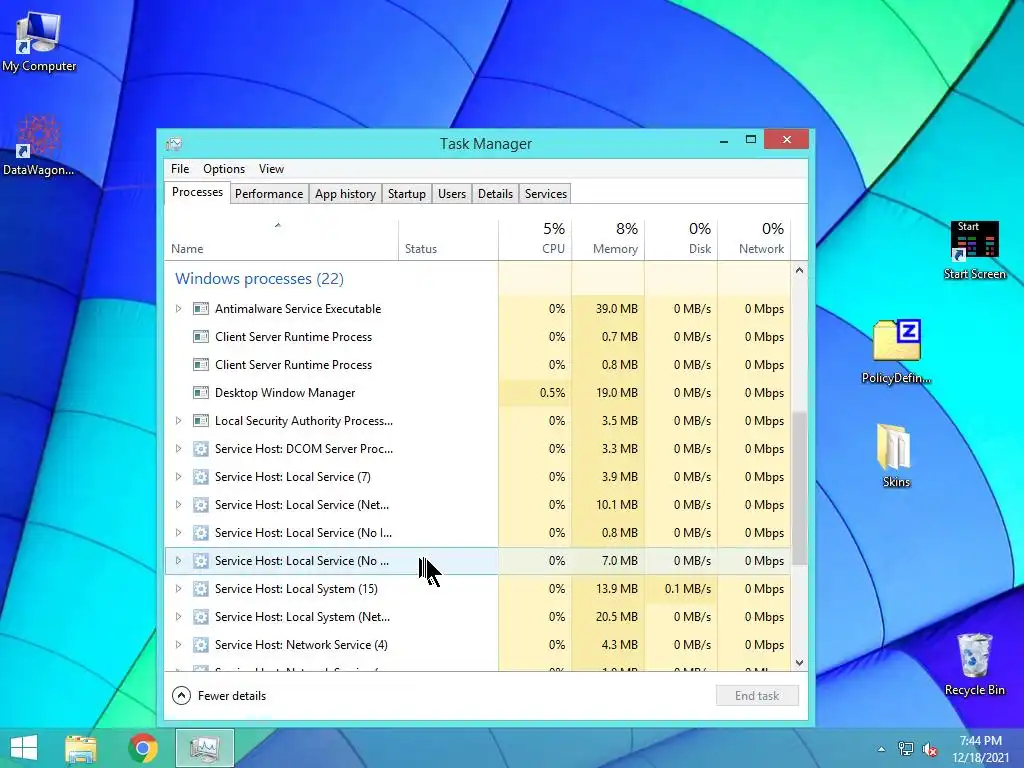Select the Desktop Window Manager row
The width and height of the screenshot is (1024, 768).
477,393
